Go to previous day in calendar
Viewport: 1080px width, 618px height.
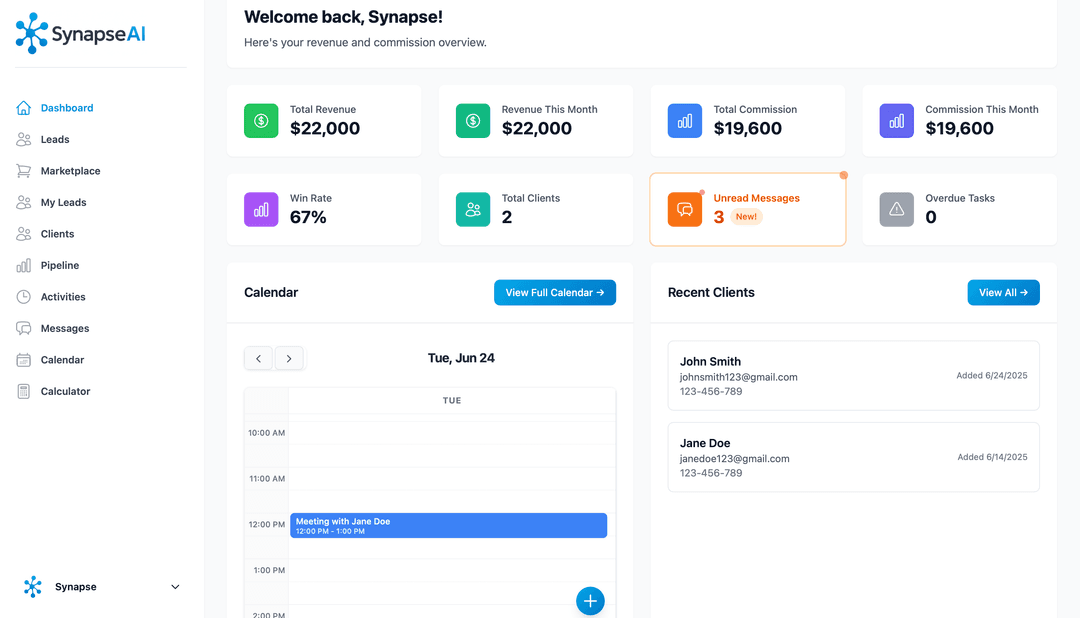tap(258, 358)
